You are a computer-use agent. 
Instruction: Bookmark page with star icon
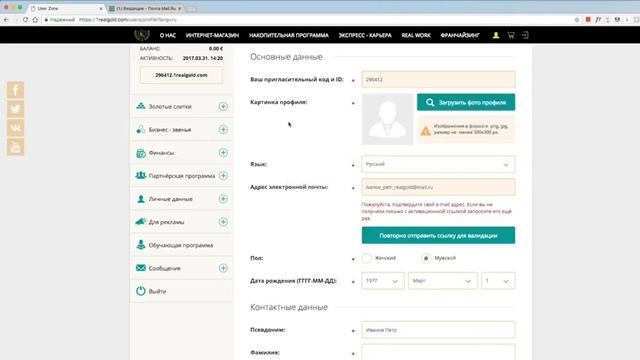click(577, 20)
